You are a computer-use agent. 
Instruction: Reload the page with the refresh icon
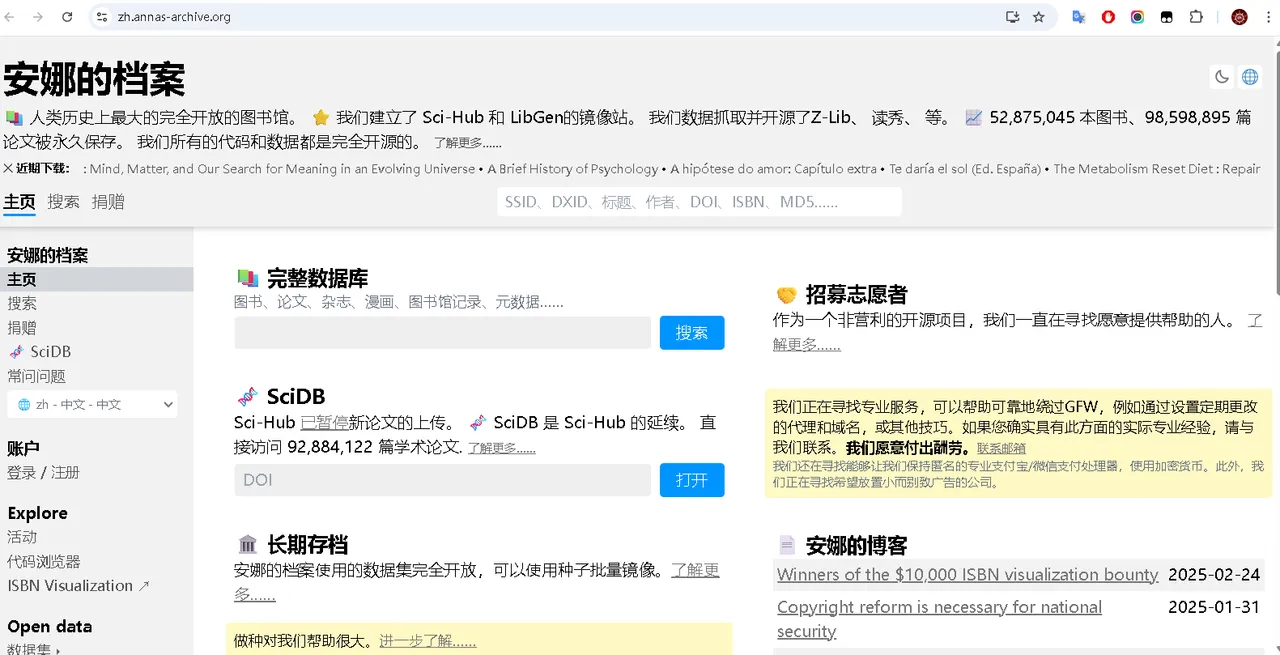67,17
